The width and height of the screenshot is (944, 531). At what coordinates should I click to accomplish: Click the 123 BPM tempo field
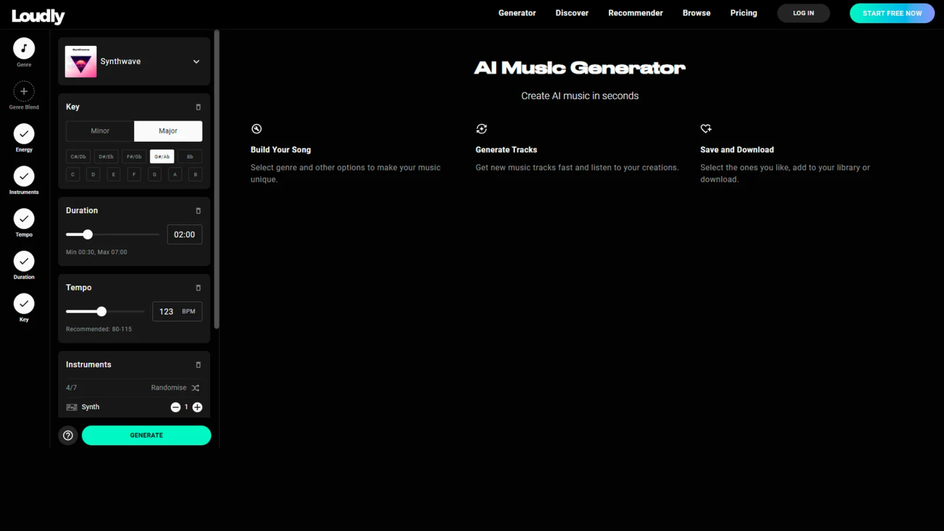pos(177,312)
